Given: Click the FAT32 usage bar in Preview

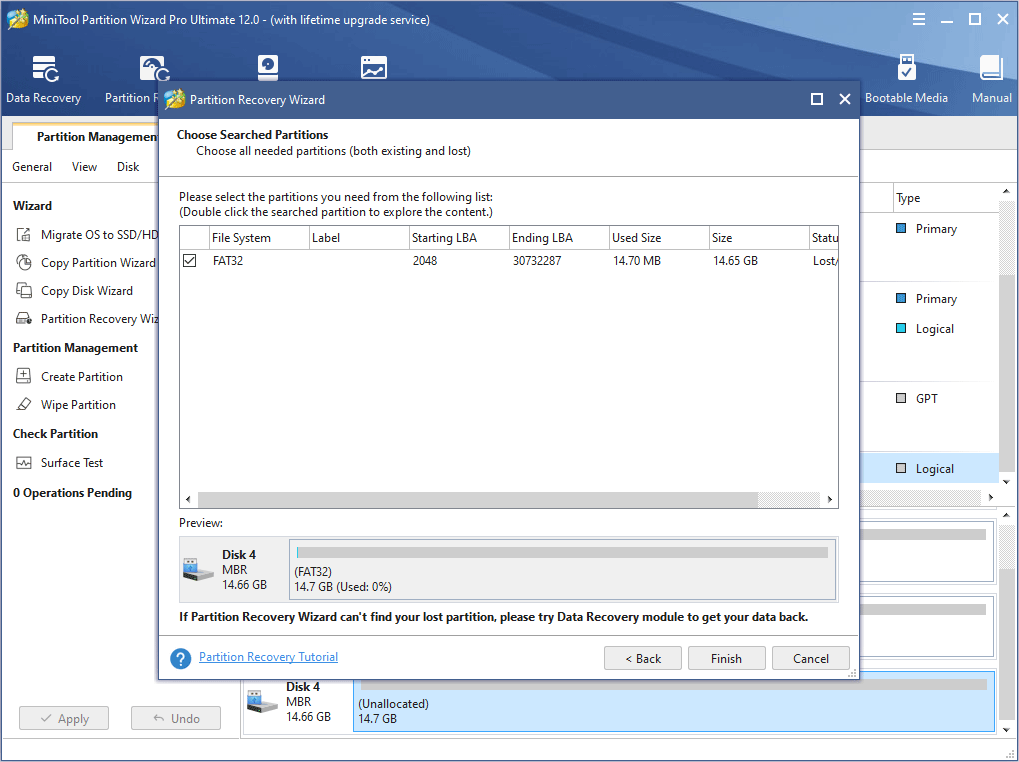Looking at the screenshot, I should click(562, 553).
